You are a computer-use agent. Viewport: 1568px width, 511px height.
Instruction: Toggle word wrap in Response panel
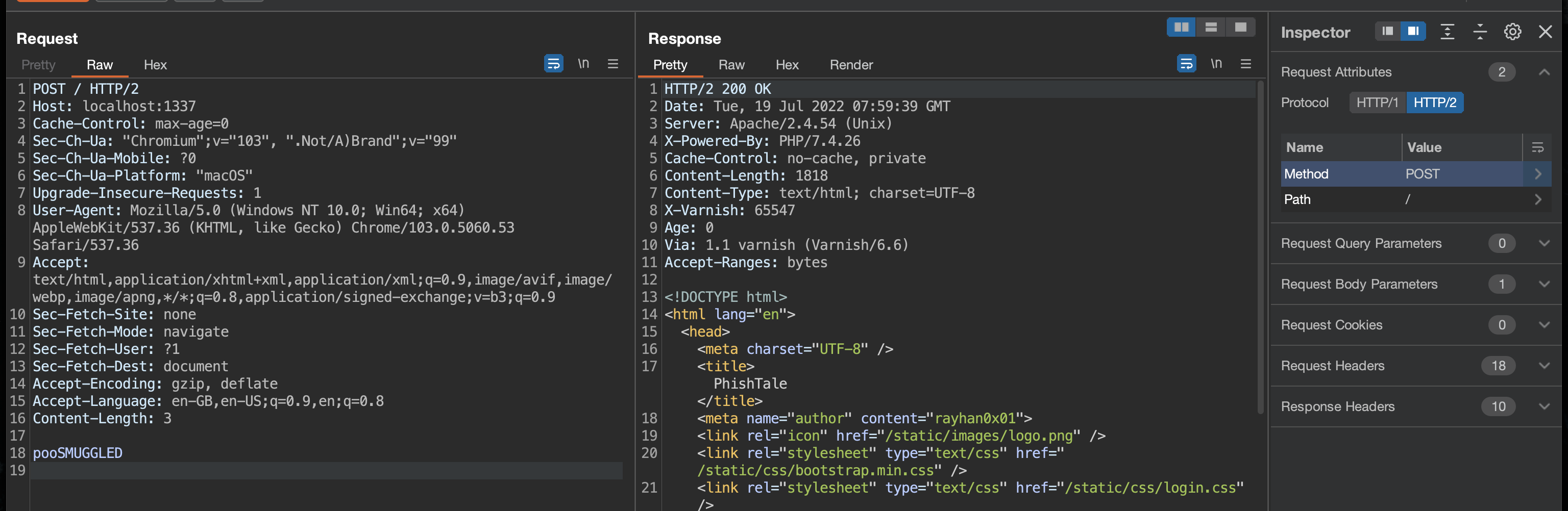(1186, 64)
